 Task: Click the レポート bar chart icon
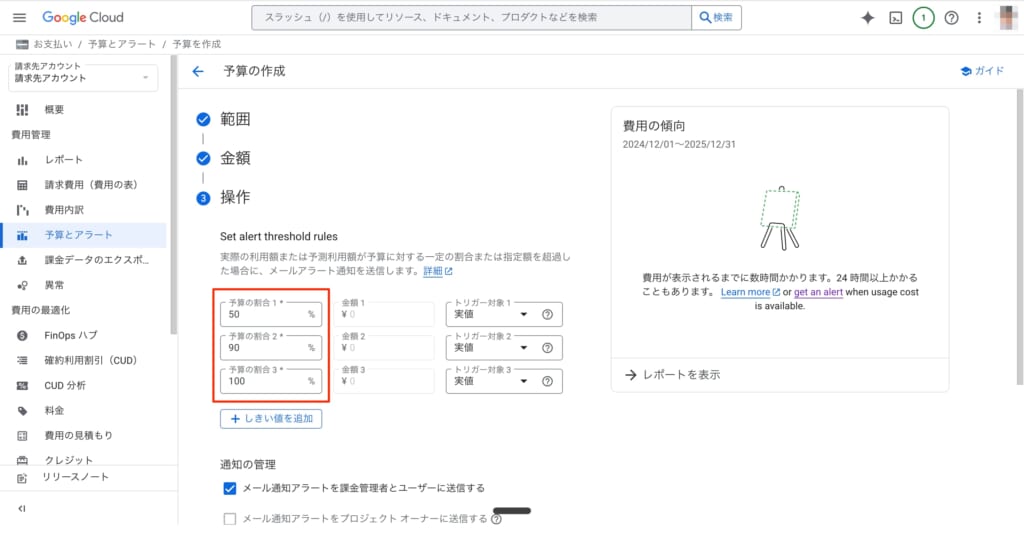22,160
